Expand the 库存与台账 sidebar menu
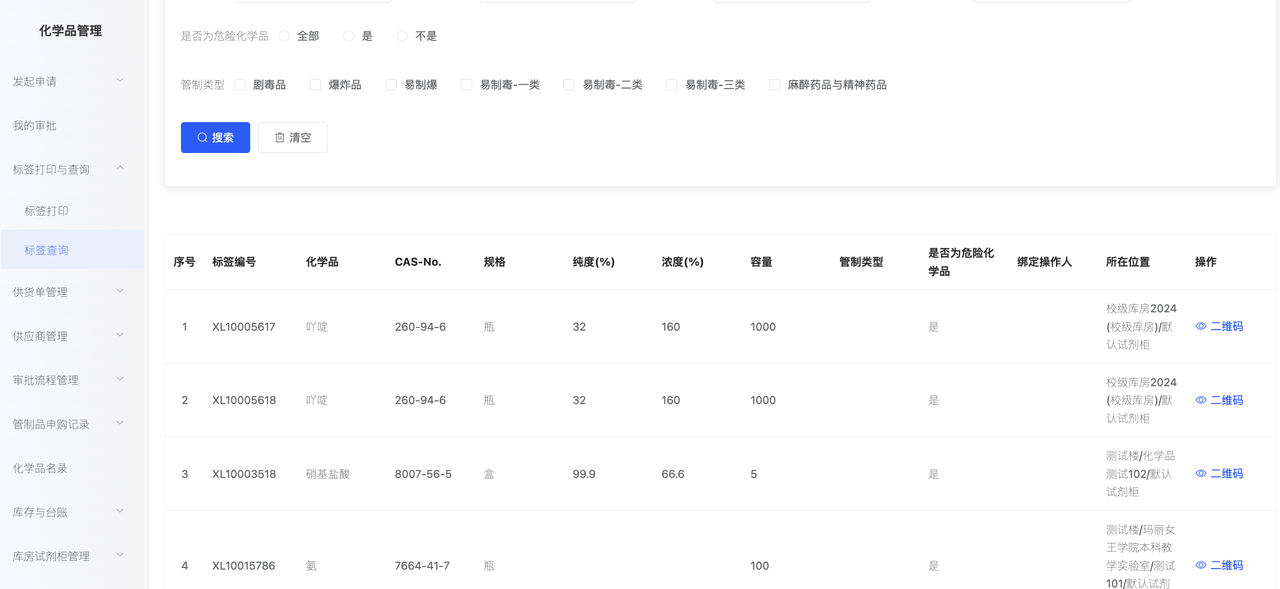This screenshot has width=1280, height=589. tap(120, 512)
